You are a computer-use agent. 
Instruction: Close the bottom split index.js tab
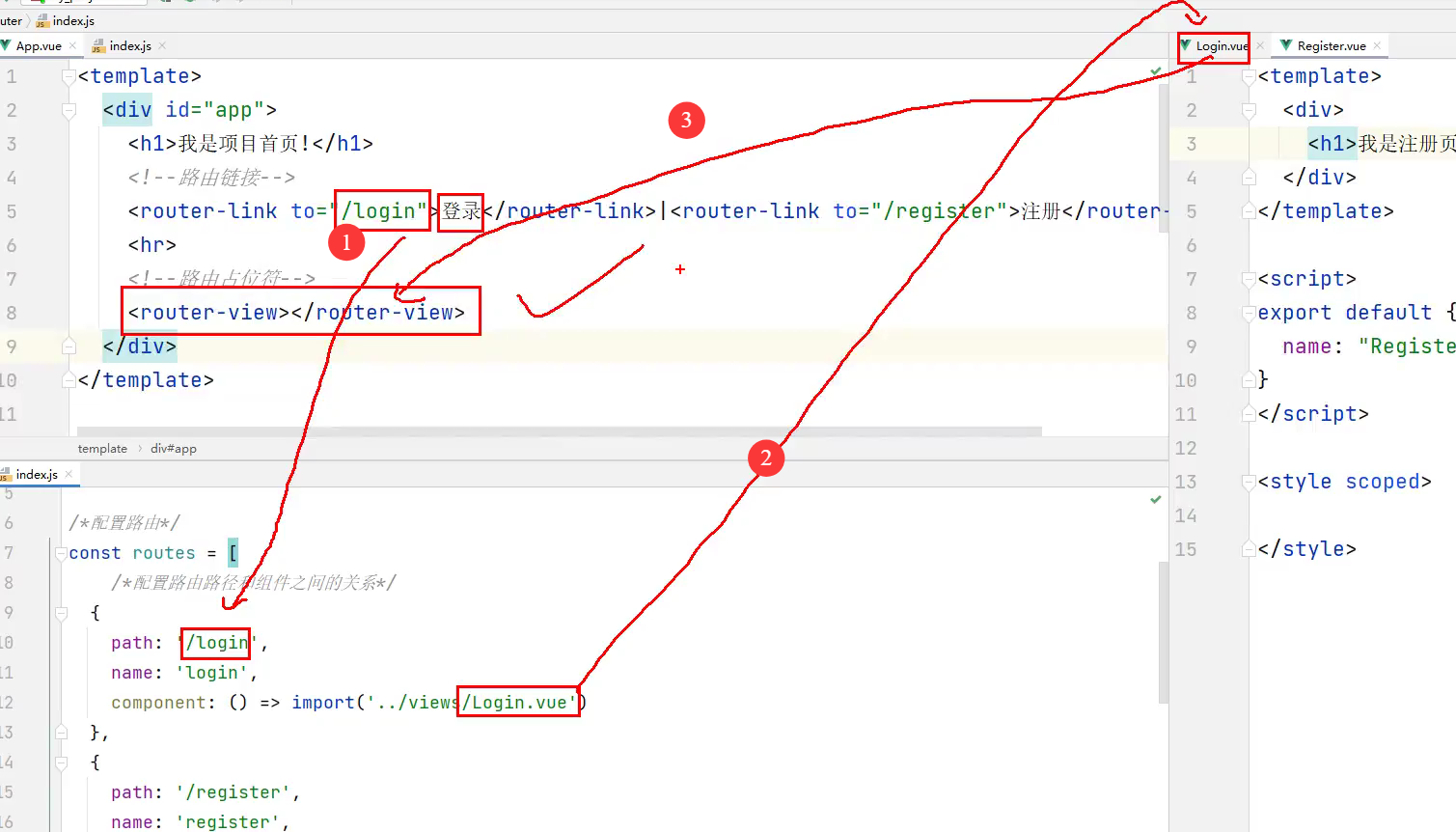click(69, 474)
